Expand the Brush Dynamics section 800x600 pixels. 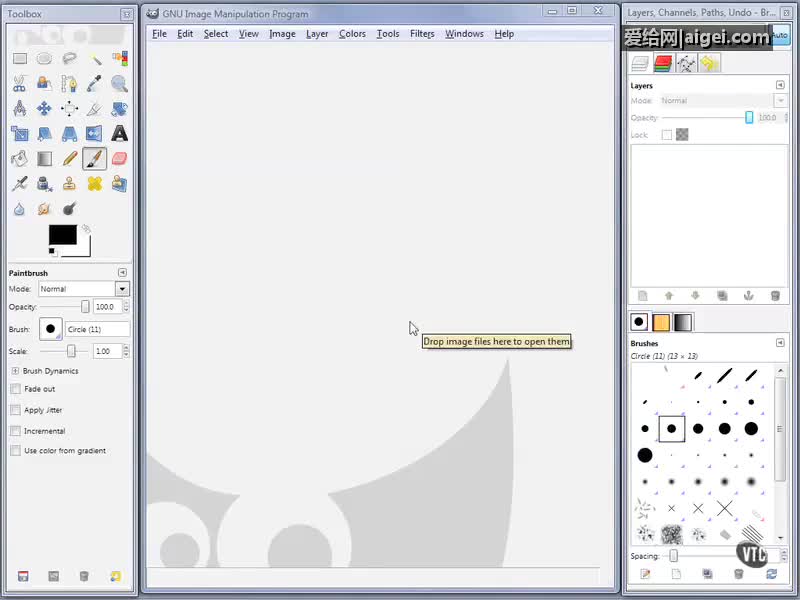15,371
